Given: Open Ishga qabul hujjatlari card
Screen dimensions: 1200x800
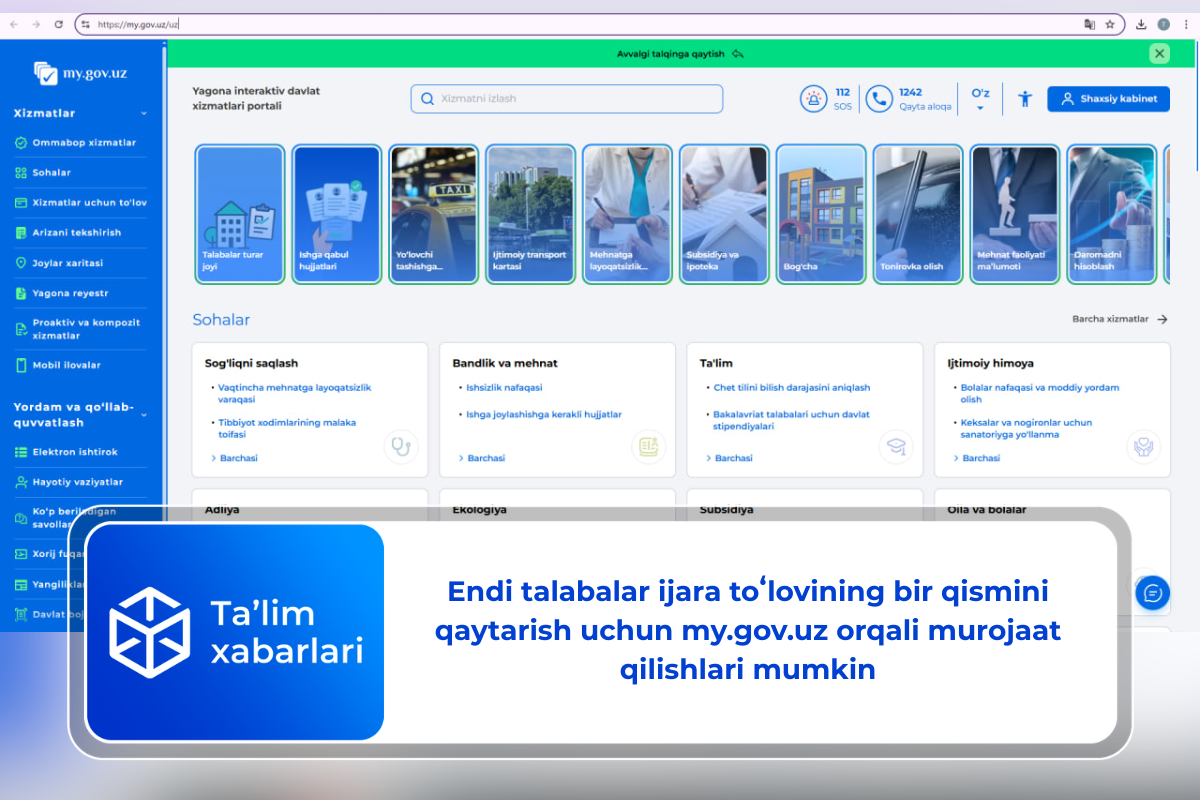Looking at the screenshot, I should point(337,214).
